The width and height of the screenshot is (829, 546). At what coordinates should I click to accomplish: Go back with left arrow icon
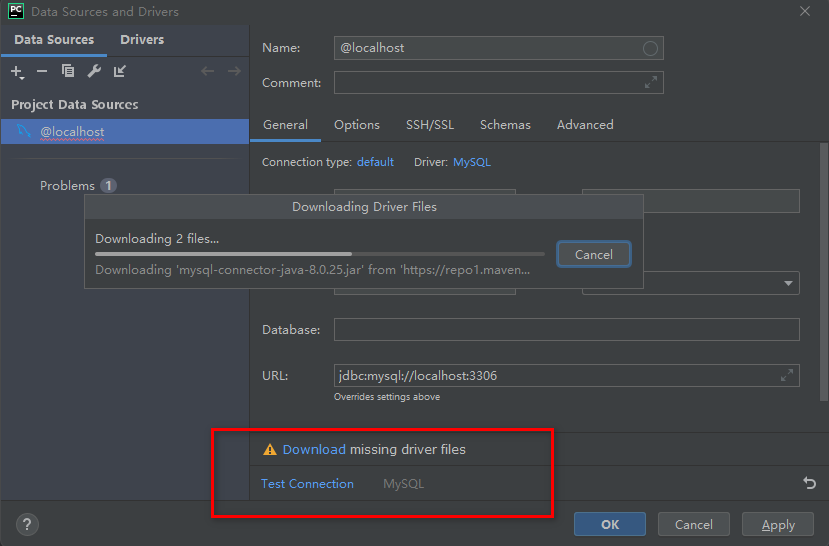click(207, 71)
